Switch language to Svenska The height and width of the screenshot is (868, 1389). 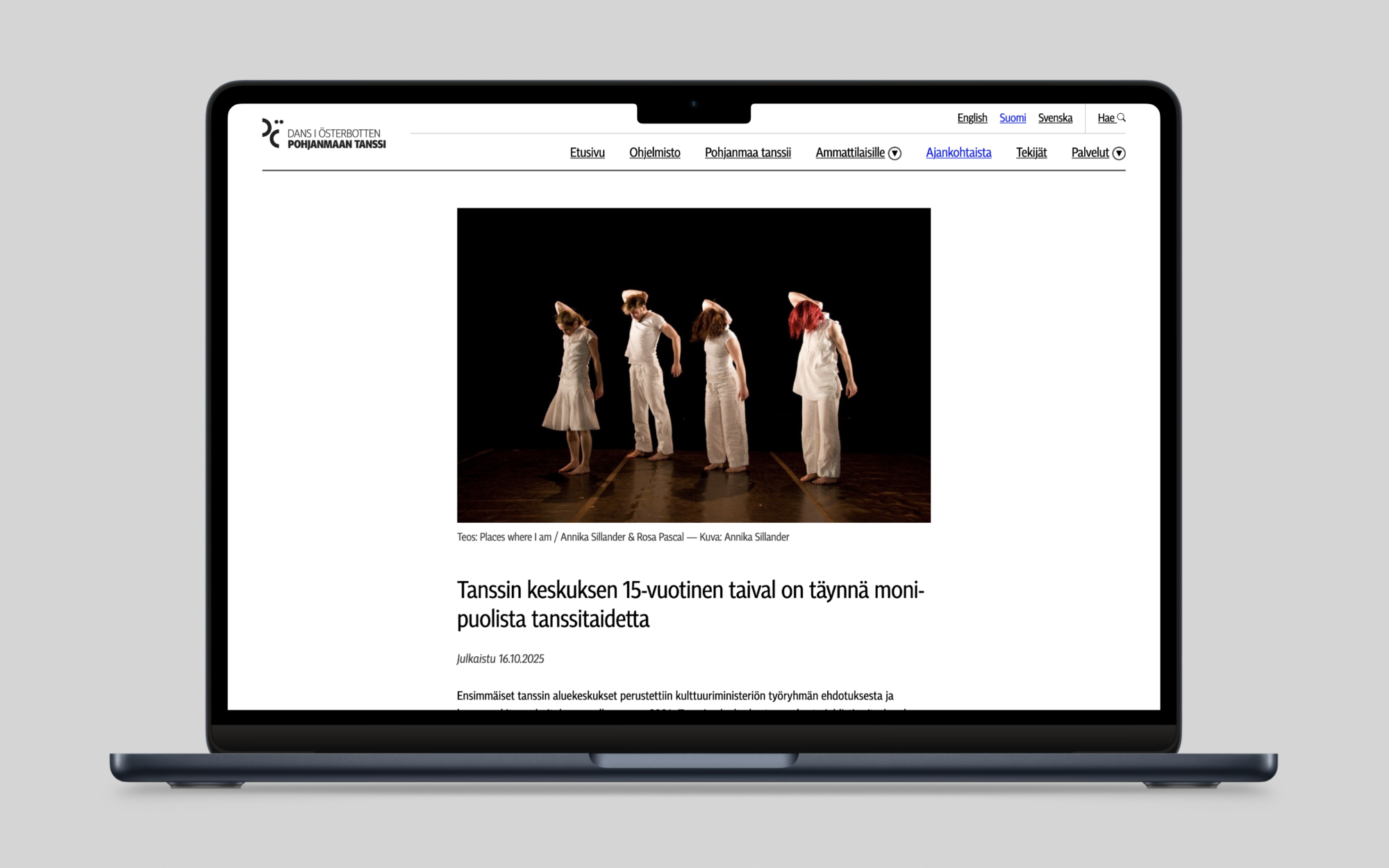pos(1054,118)
